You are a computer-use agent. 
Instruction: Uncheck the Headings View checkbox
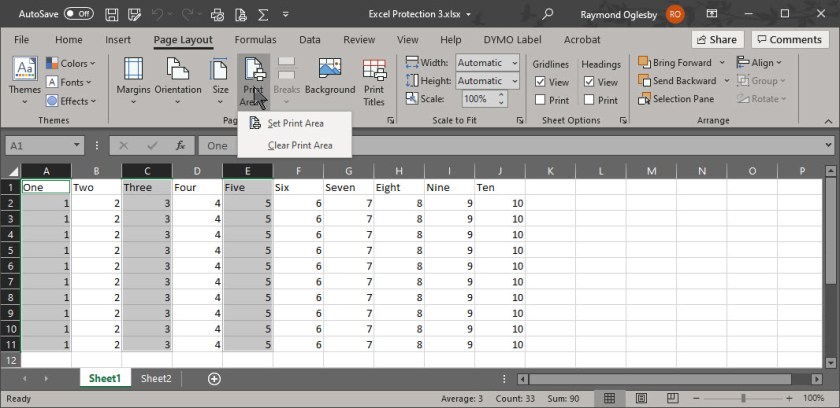tap(589, 82)
